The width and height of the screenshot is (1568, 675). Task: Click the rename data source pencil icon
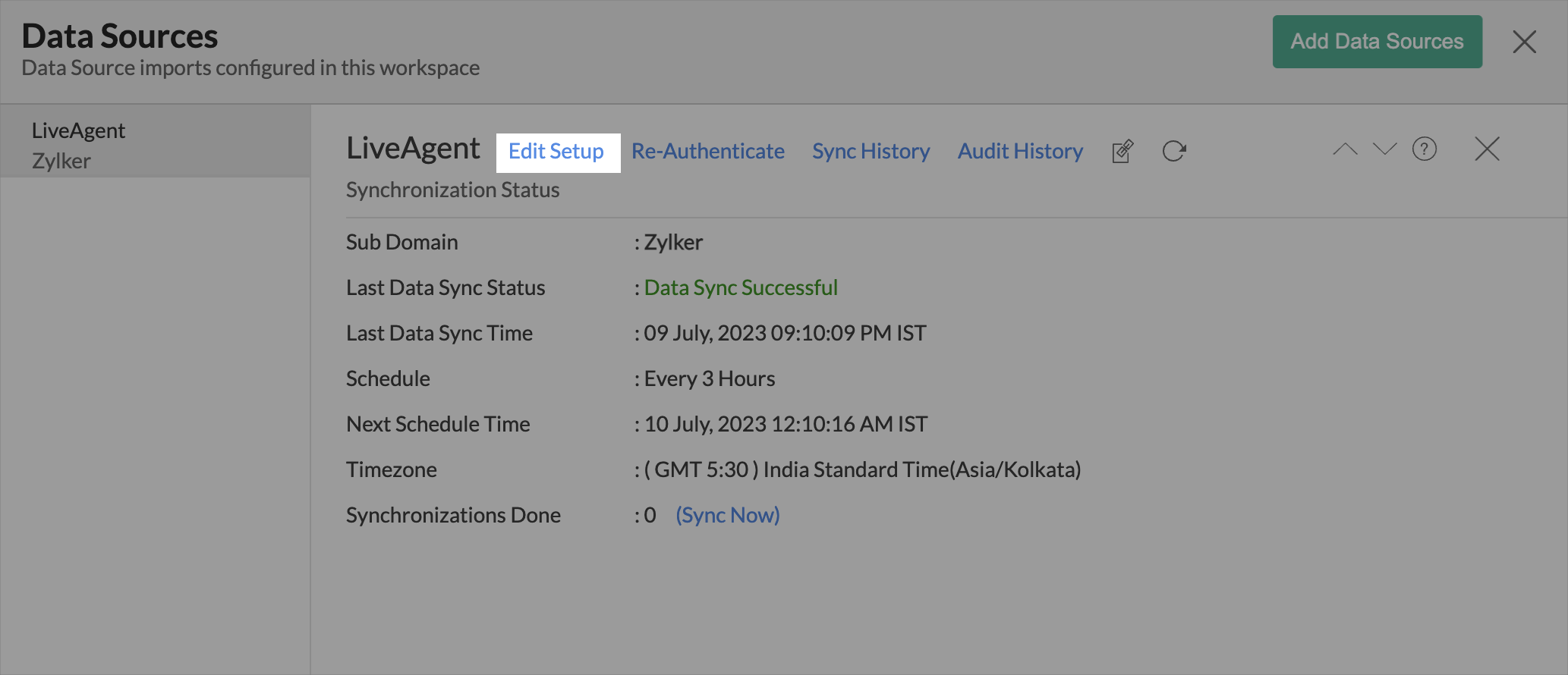tap(1122, 151)
